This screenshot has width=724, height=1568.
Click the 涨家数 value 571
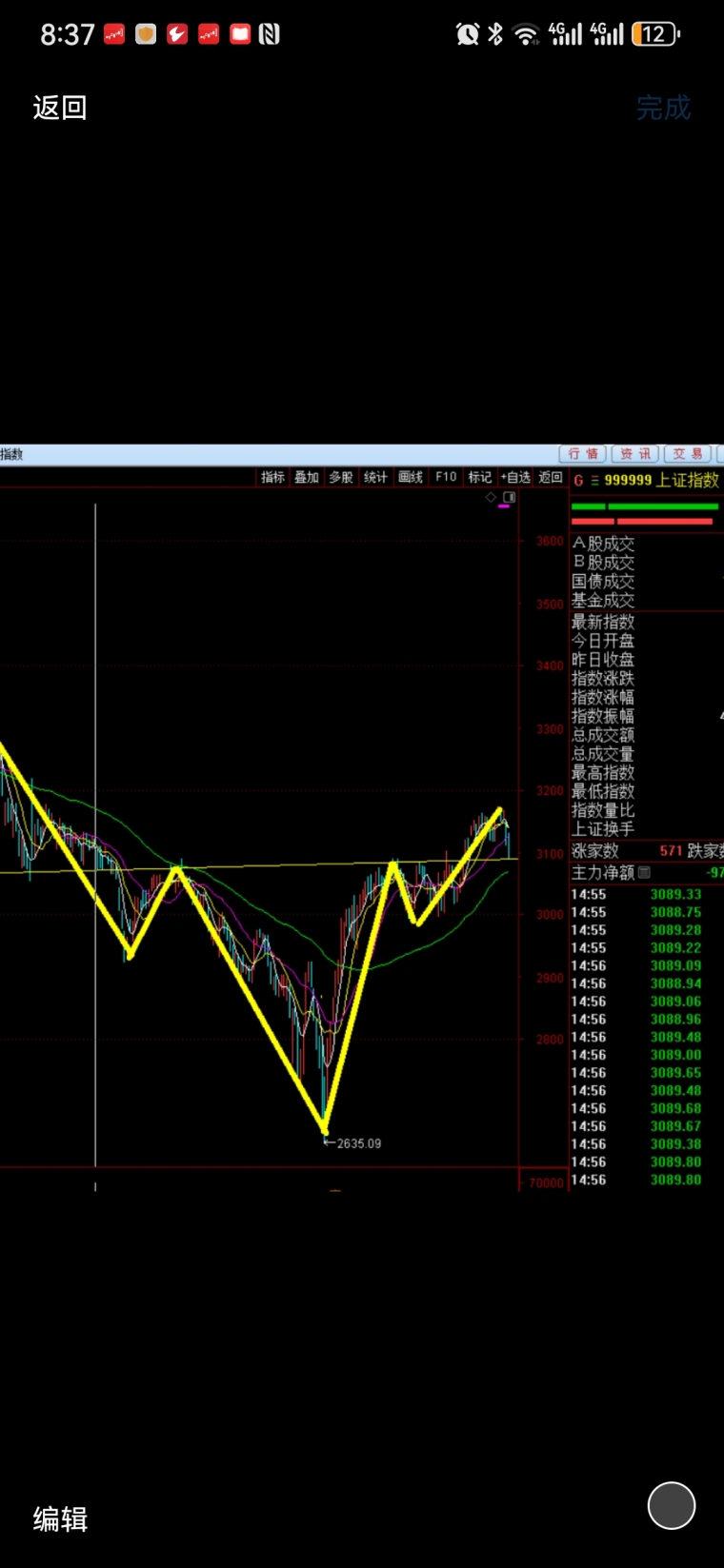[x=671, y=851]
